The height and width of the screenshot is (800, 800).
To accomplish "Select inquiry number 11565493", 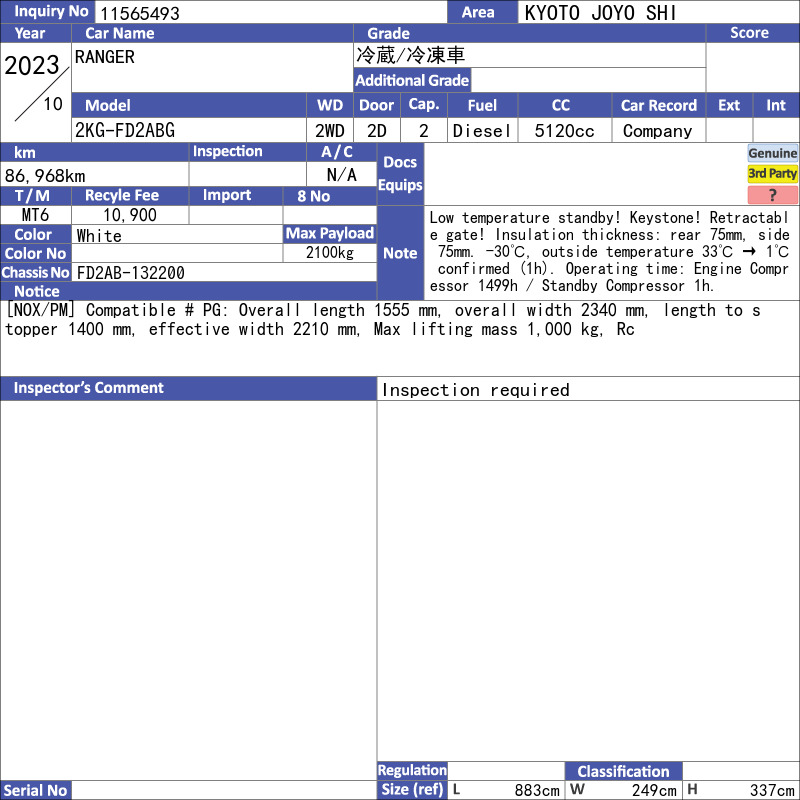I will coord(140,13).
